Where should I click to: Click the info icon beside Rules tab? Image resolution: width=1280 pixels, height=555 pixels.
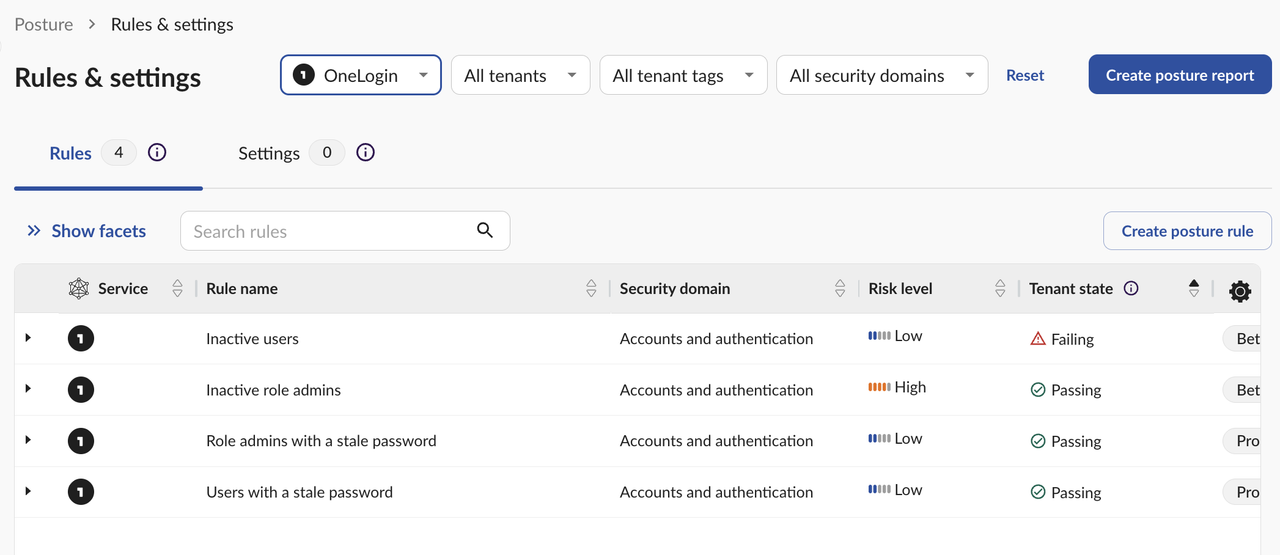pyautogui.click(x=157, y=153)
